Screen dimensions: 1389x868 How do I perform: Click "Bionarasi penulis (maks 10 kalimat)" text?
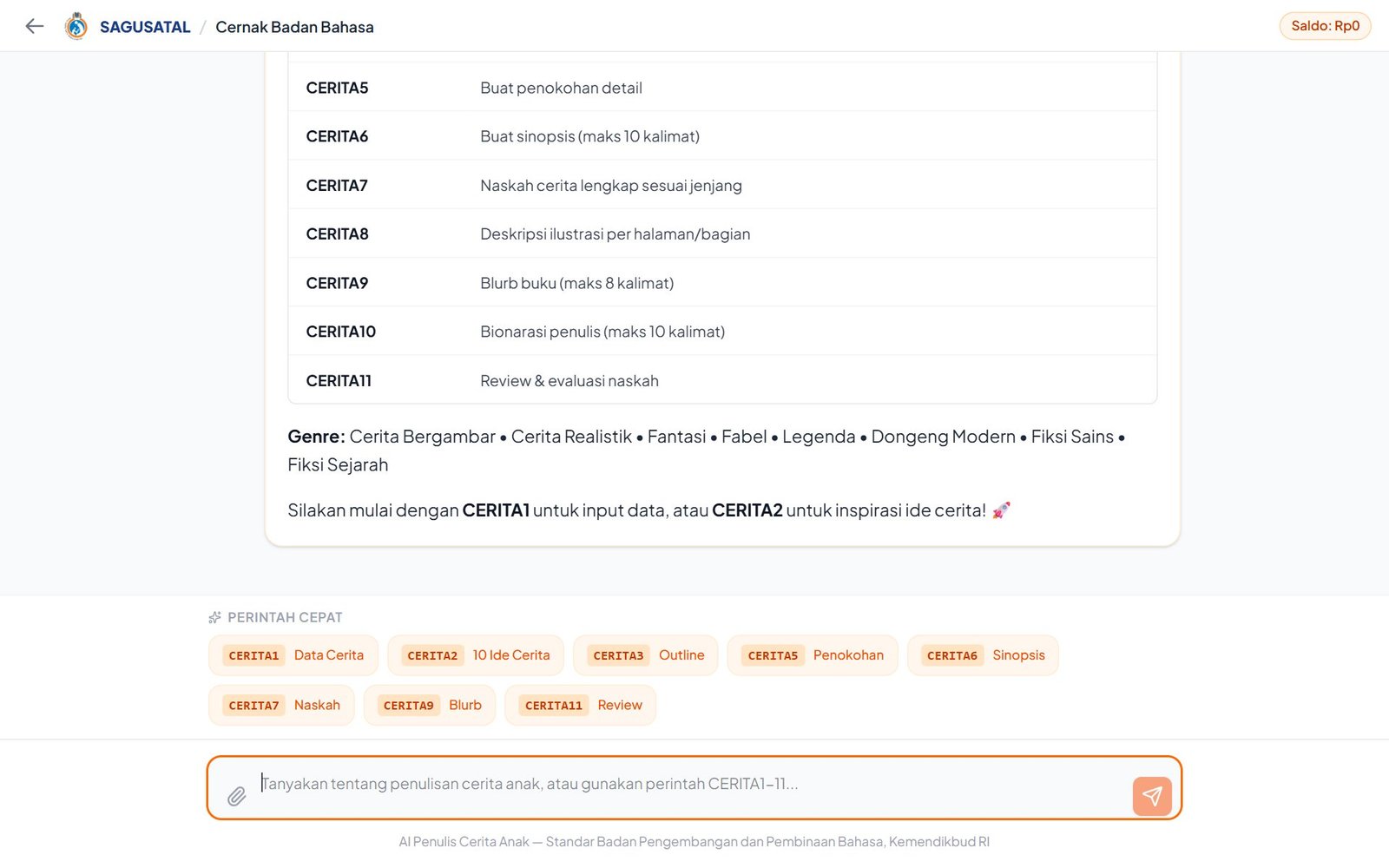(x=602, y=332)
